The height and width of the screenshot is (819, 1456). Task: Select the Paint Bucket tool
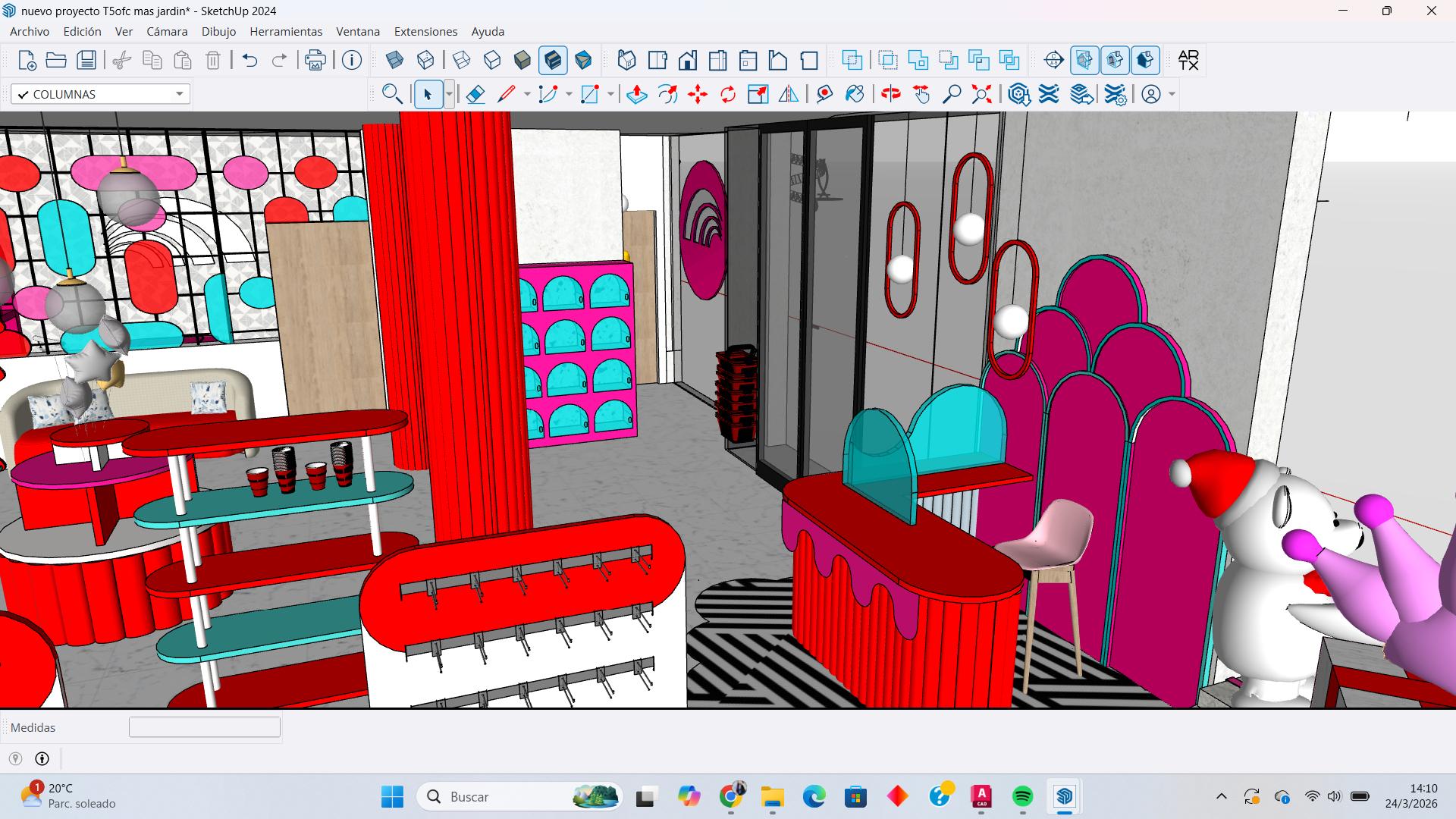pyautogui.click(x=855, y=94)
